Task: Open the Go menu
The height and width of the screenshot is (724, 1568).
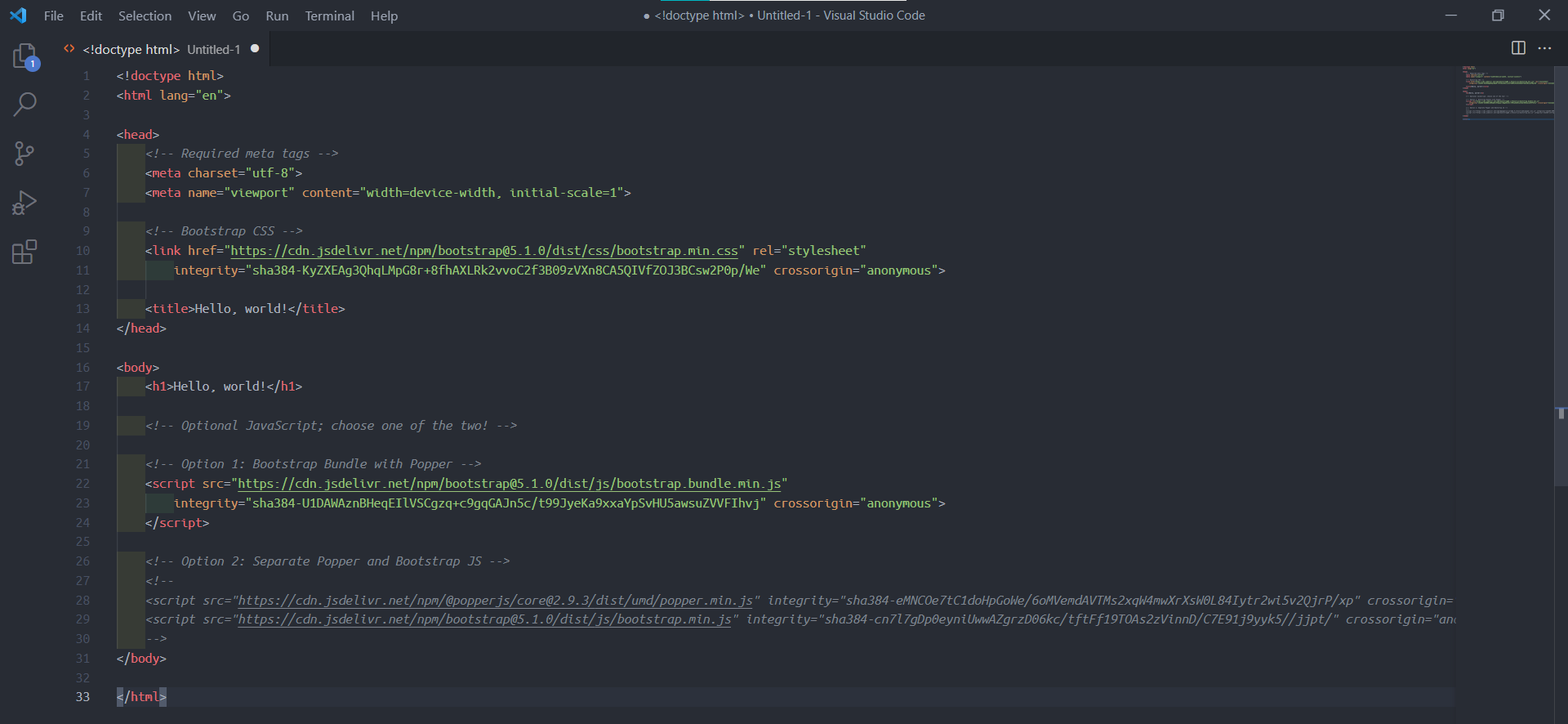Action: click(240, 16)
